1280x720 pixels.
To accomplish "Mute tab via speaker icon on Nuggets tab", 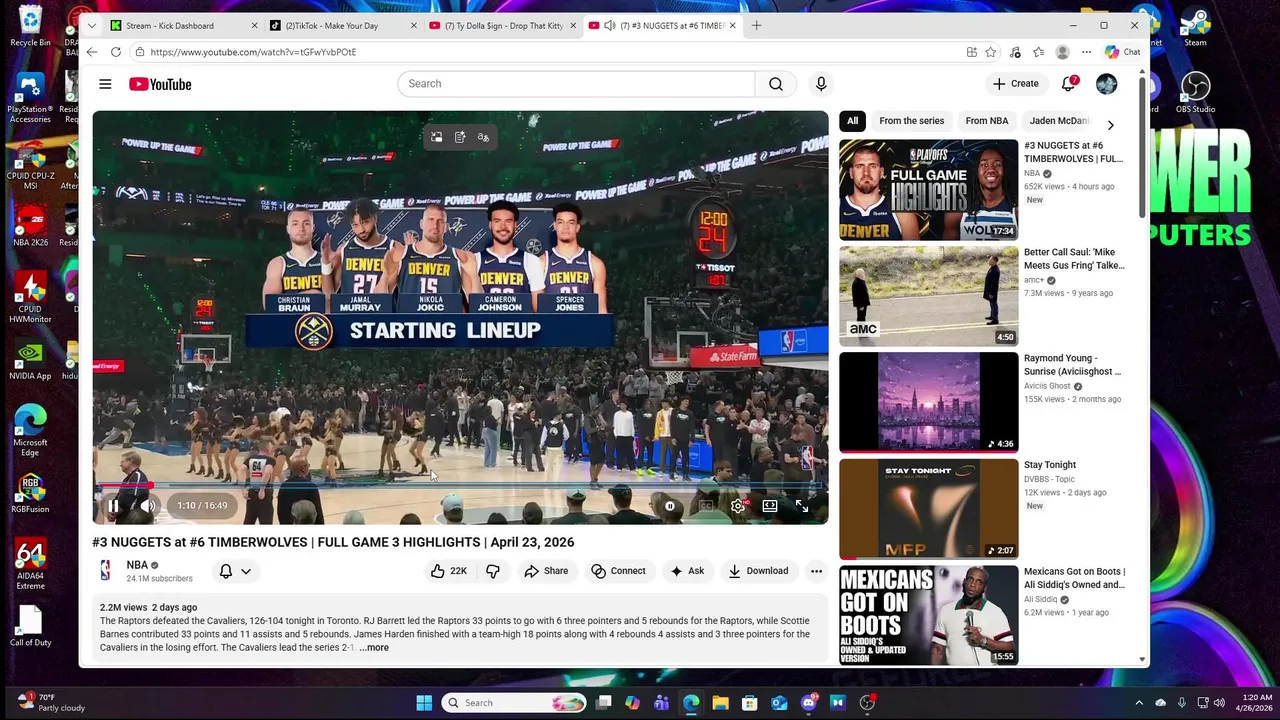I will (609, 25).
